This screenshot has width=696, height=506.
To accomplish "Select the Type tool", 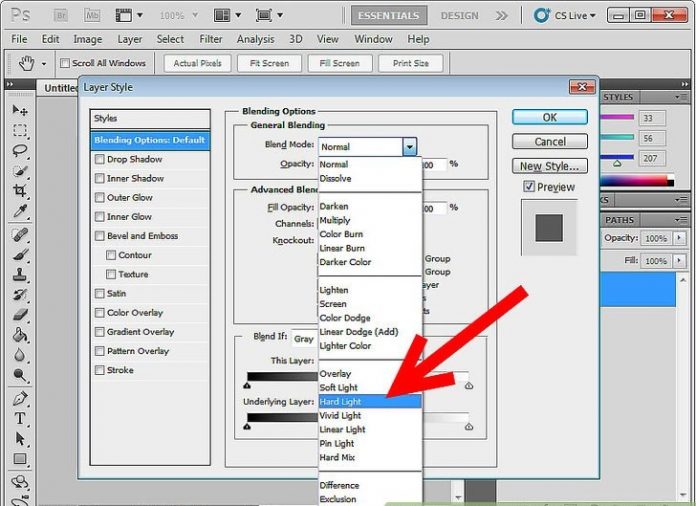I will point(19,418).
